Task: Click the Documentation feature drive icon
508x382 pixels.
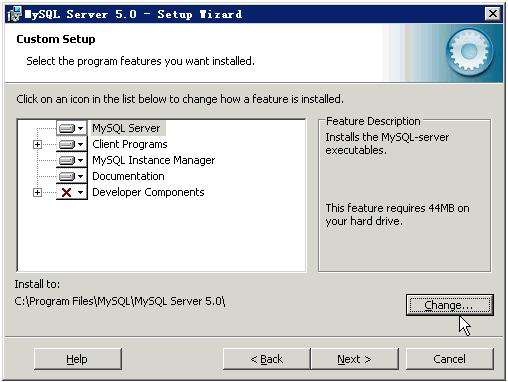Action: 67,176
